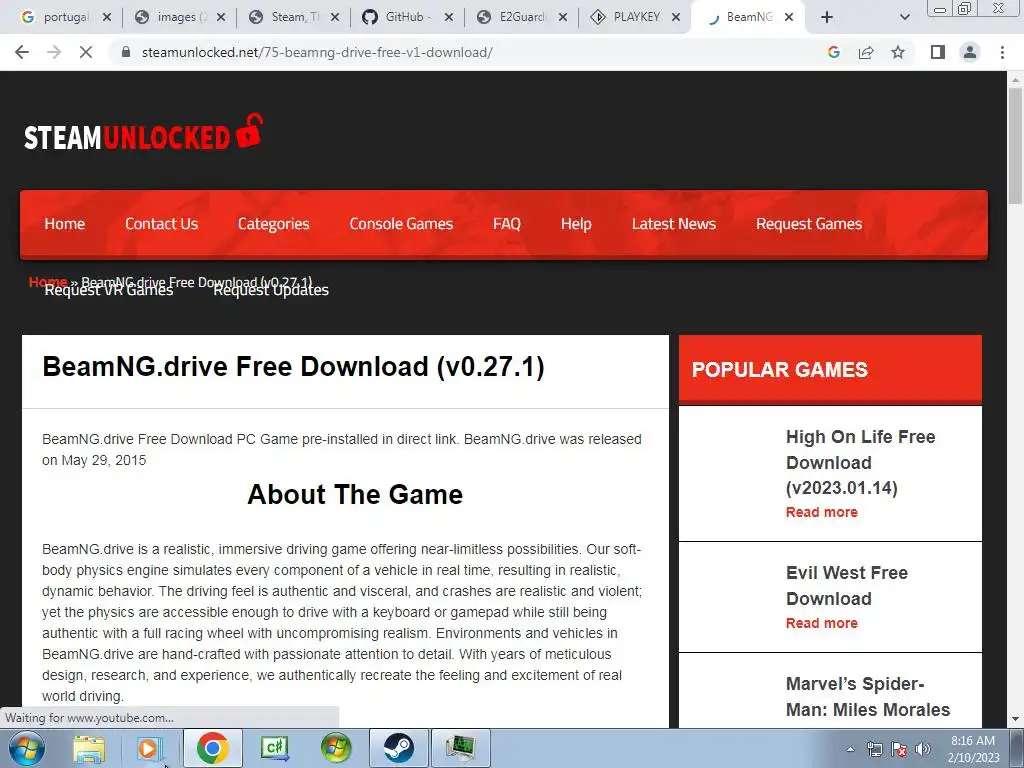Expand the tab search chevron
The width and height of the screenshot is (1024, 768).
(904, 18)
